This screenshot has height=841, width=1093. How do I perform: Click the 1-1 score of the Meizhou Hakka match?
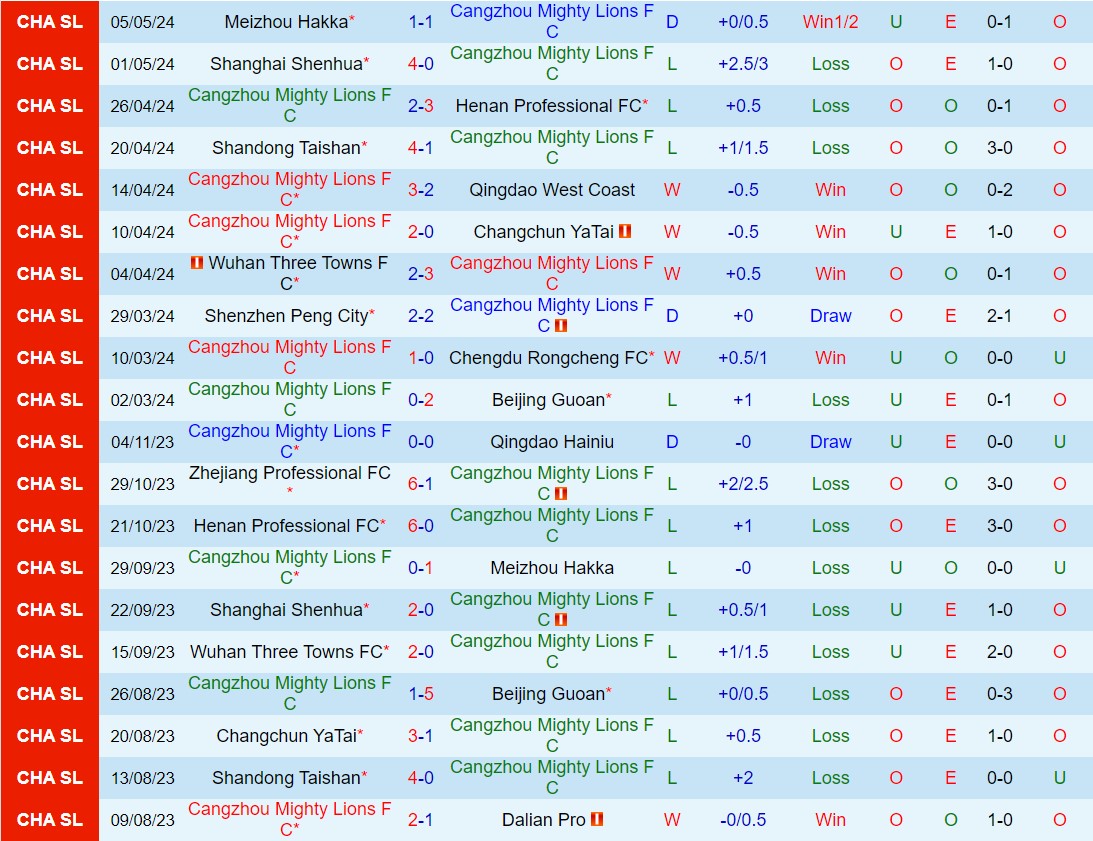421,22
